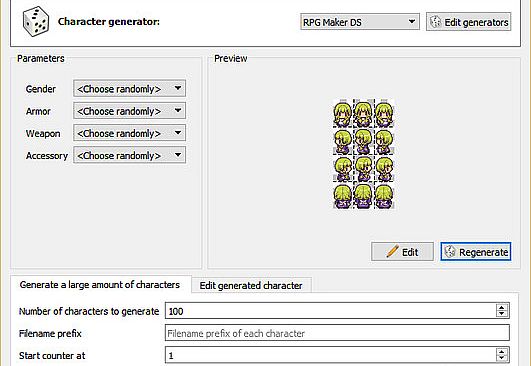Click the Gender label
Viewport: 531px width, 366px height.
41,89
